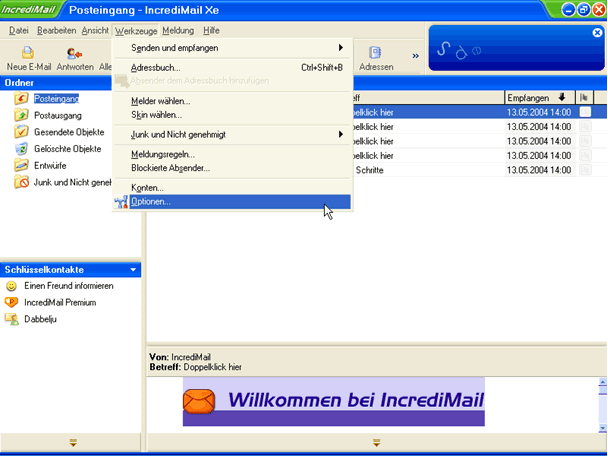Open the Junk und Nicht genehmigt folder
608x457 pixels.
pyautogui.click(x=72, y=182)
